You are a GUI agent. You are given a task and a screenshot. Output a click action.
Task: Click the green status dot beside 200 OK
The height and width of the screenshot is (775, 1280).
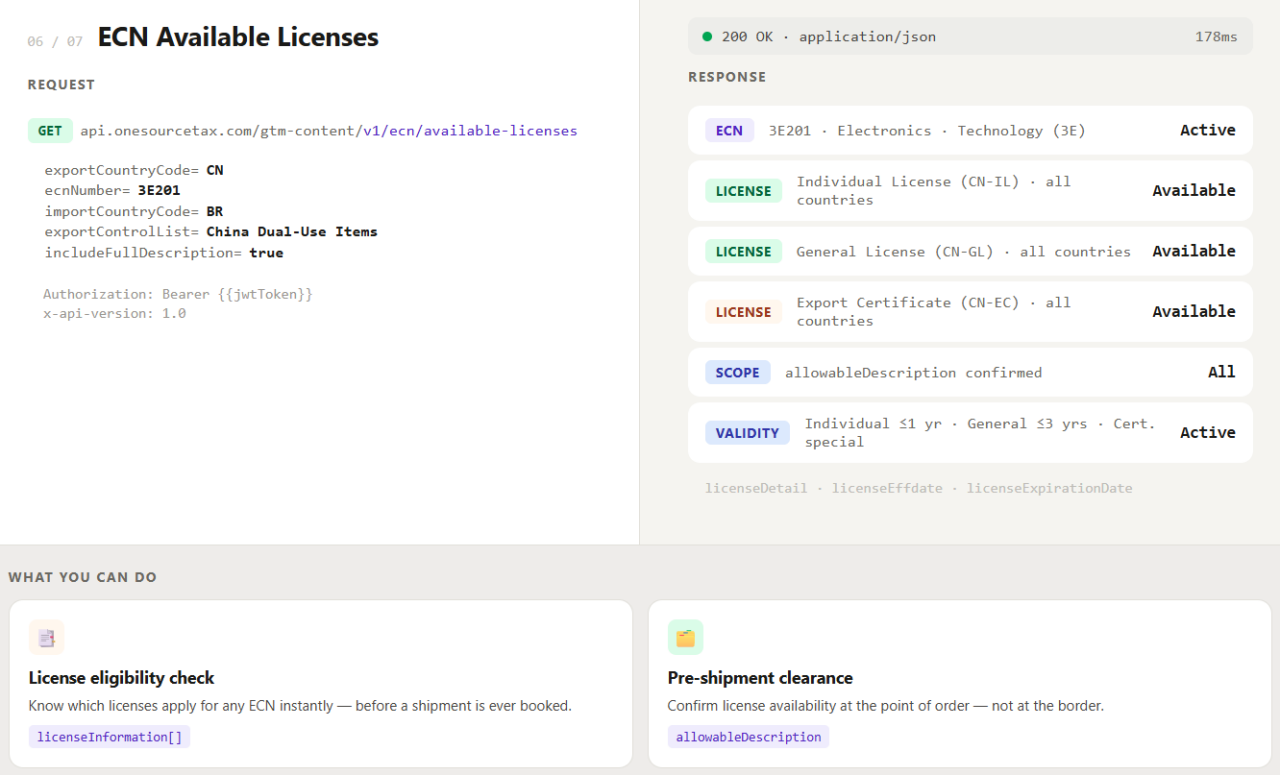pos(707,36)
